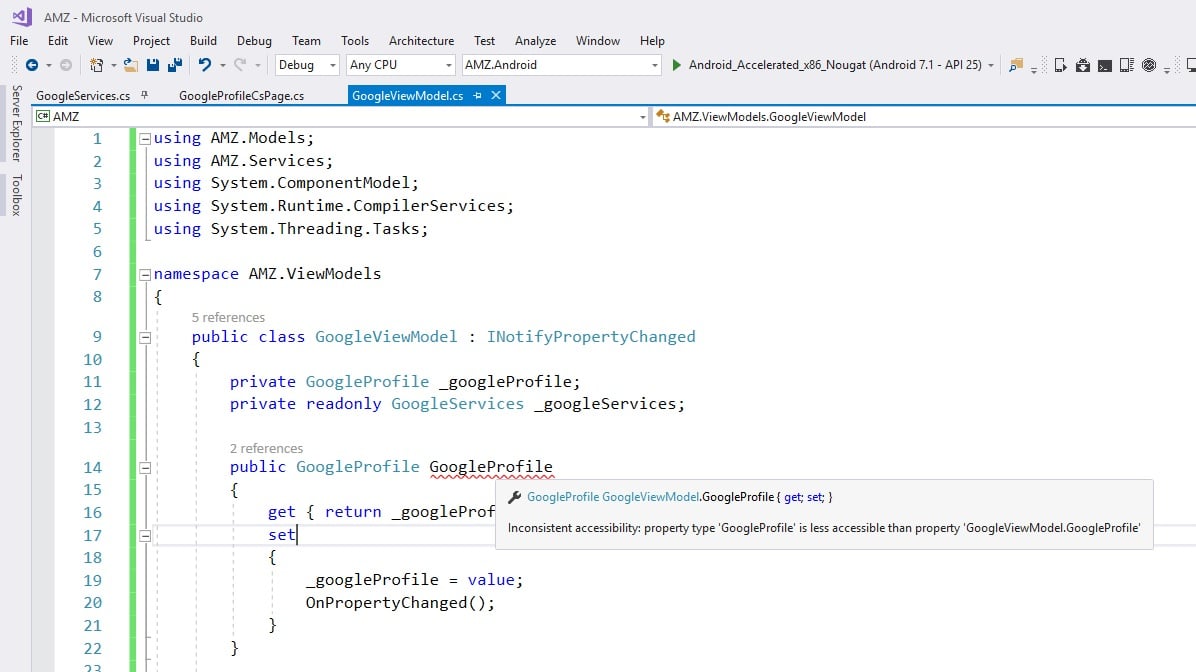Viewport: 1196px width, 672px height.
Task: Click INotifyPropertyChanged in the class declaration
Action: (x=591, y=336)
